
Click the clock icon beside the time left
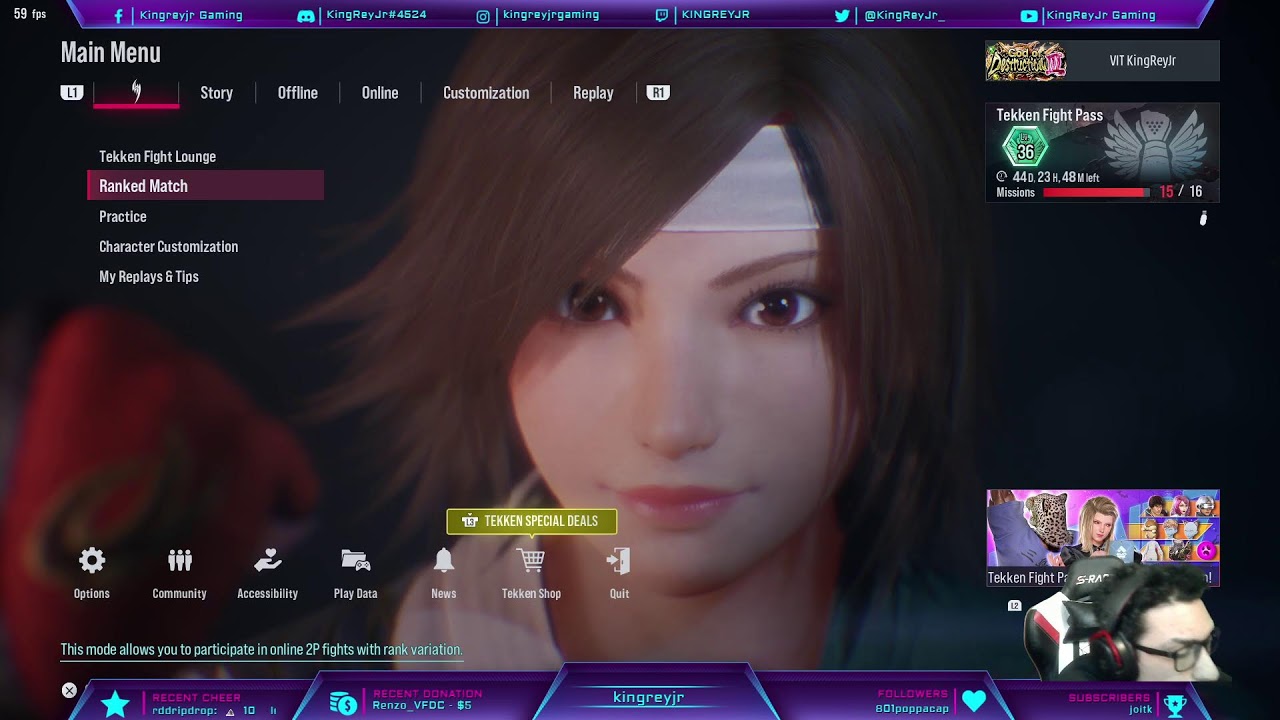1002,177
